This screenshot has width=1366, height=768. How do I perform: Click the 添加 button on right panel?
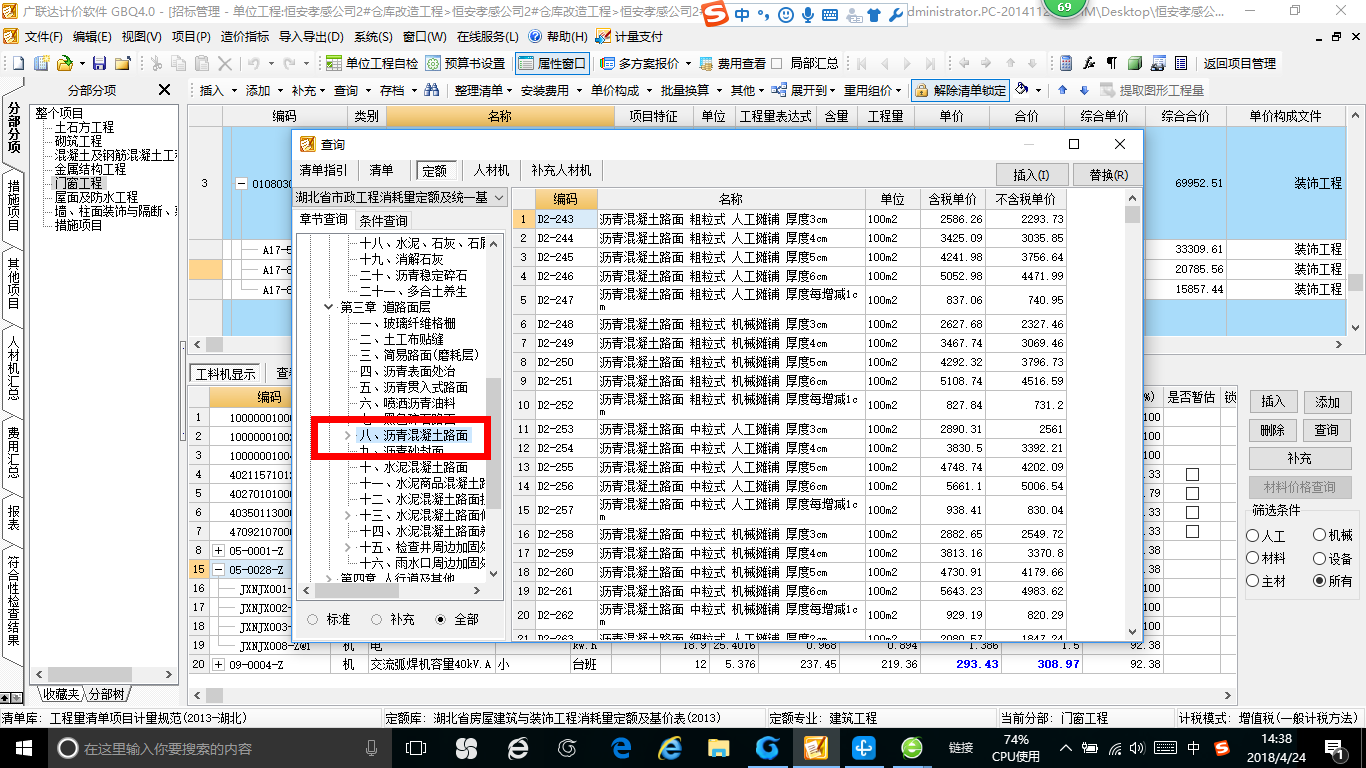(1327, 402)
